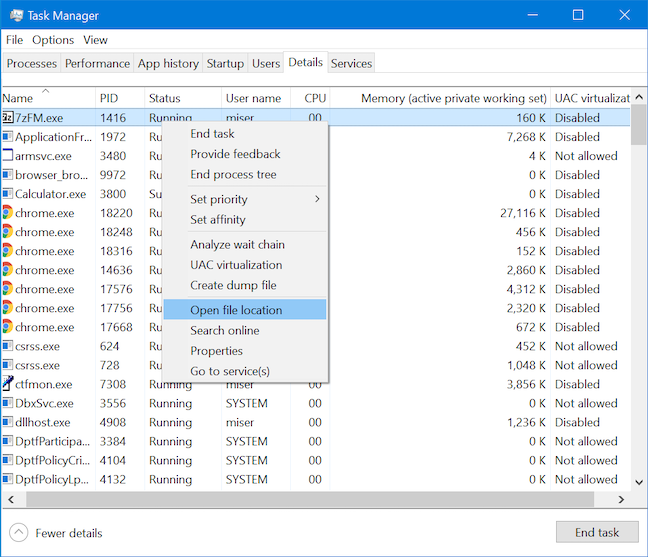The width and height of the screenshot is (648, 557).
Task: Click the Calculator.exe process icon
Action: [x=8, y=193]
